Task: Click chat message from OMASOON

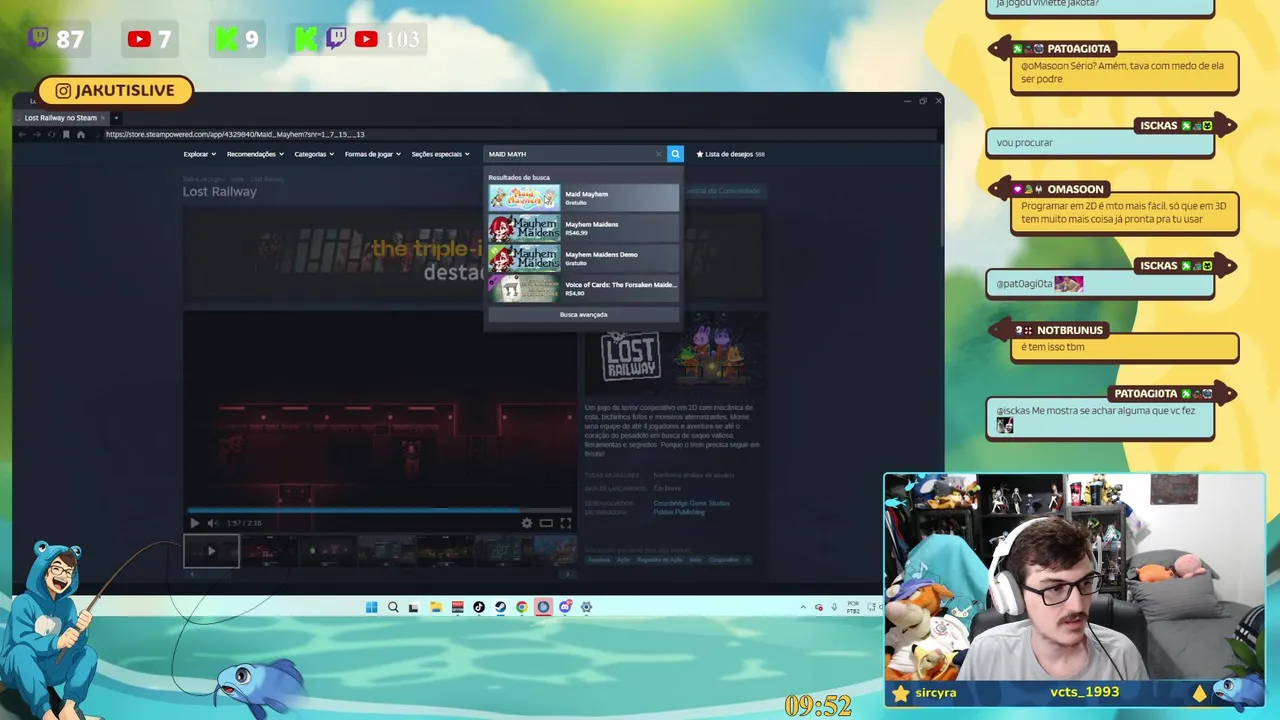Action: [1124, 212]
